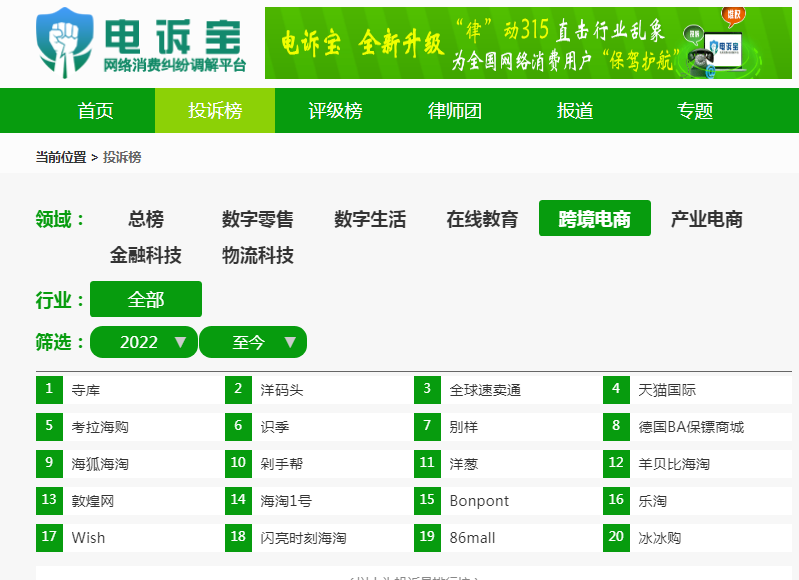
Task: Go to the 首页 navigation tab
Action: coord(95,111)
